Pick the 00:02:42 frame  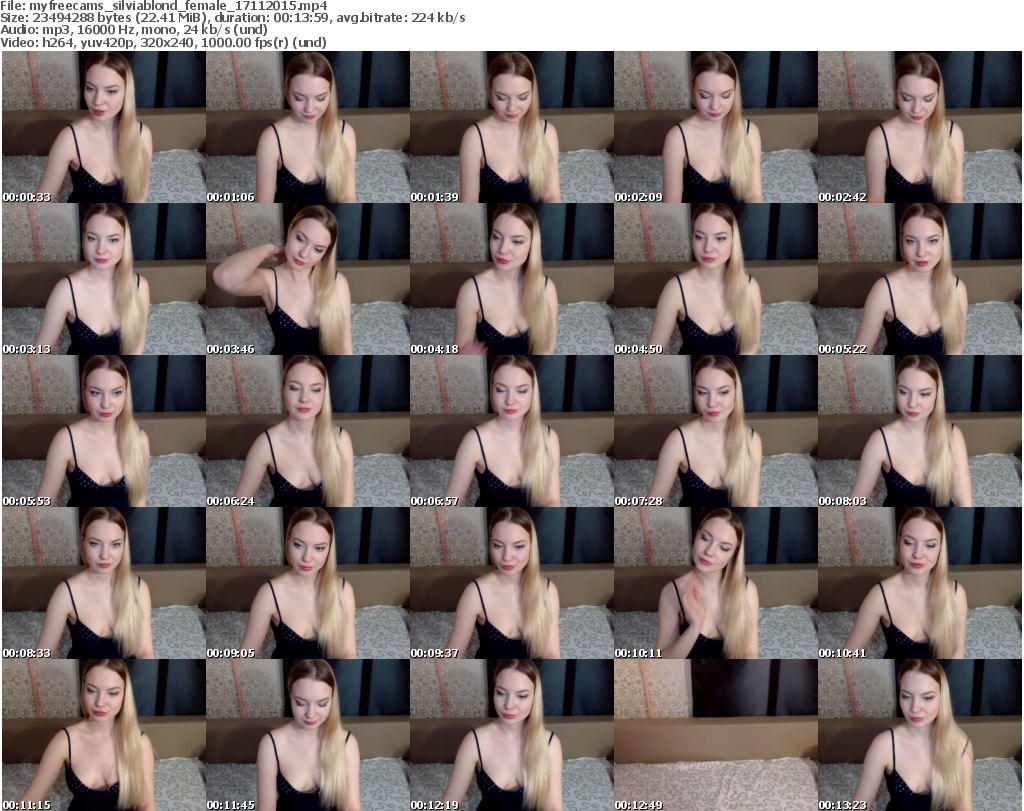(x=920, y=127)
